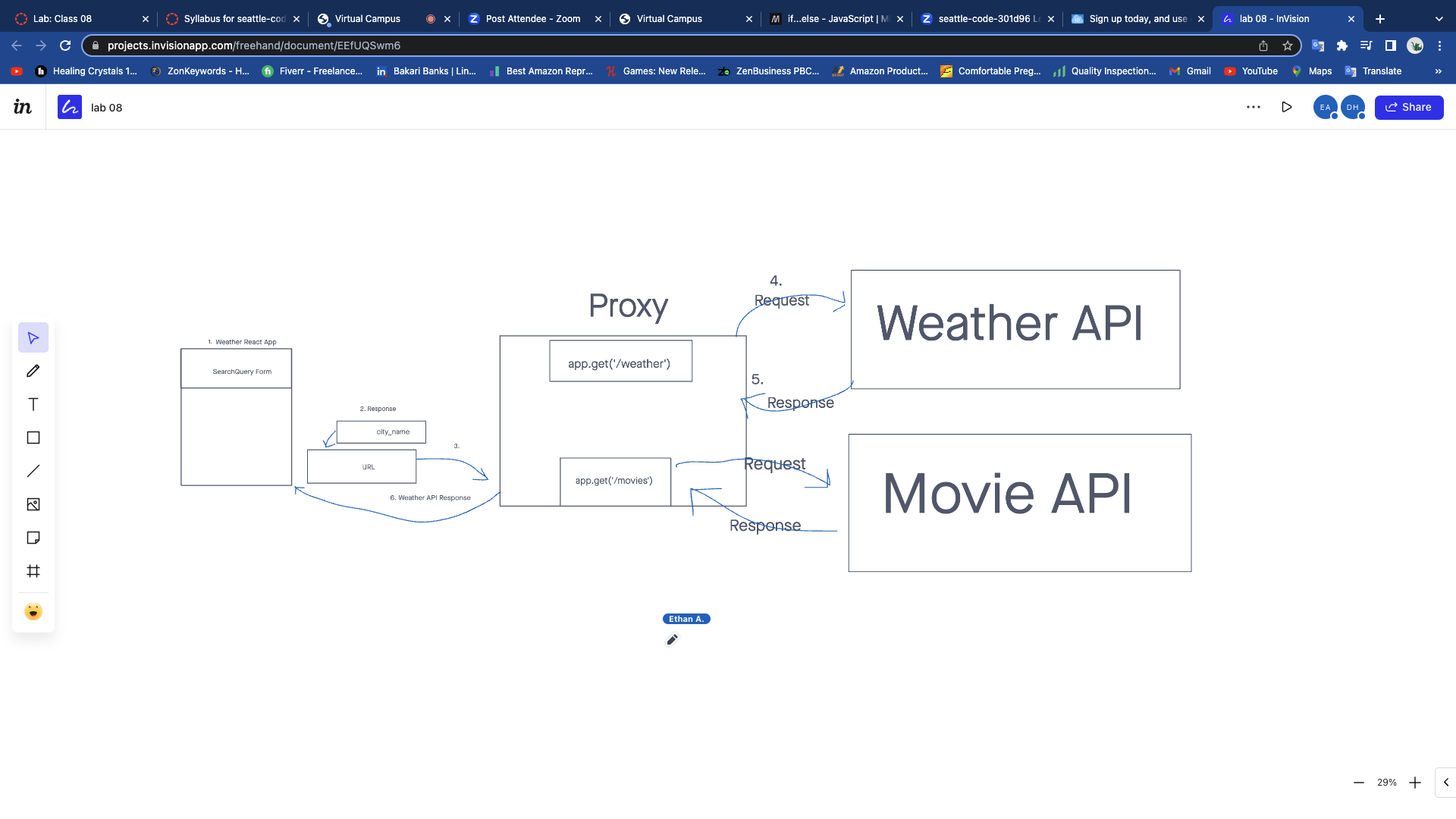The width and height of the screenshot is (1456, 819).
Task: Select the pencil drawing tool
Action: pos(33,372)
